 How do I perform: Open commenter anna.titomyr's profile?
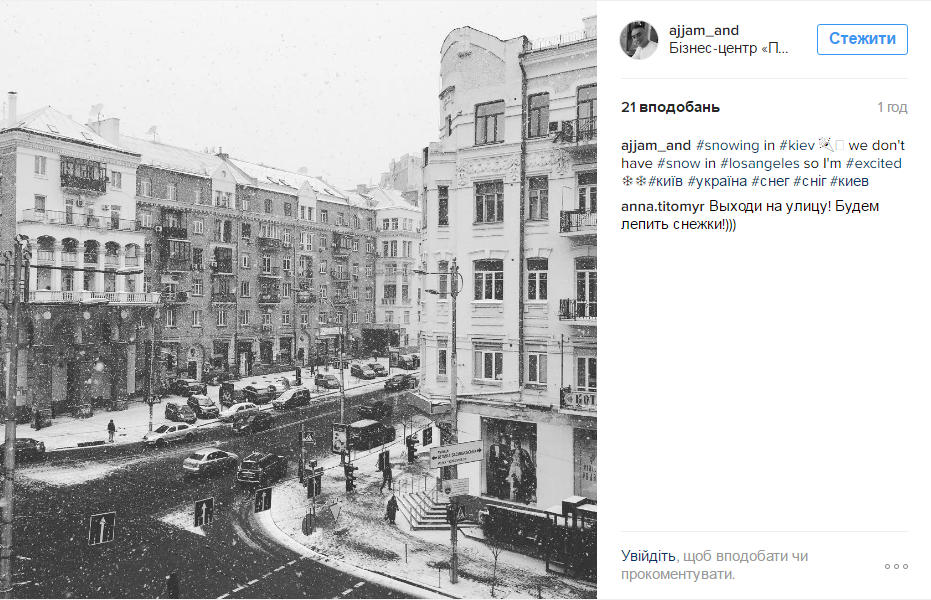click(x=663, y=207)
